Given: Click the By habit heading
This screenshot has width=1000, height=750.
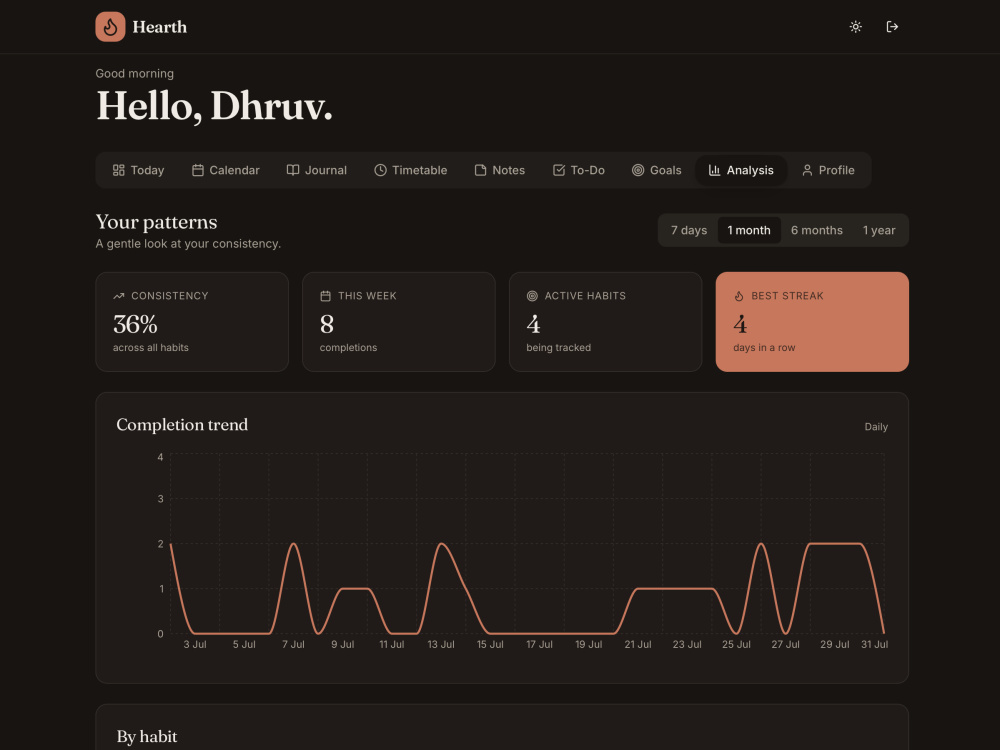Looking at the screenshot, I should coord(147,737).
